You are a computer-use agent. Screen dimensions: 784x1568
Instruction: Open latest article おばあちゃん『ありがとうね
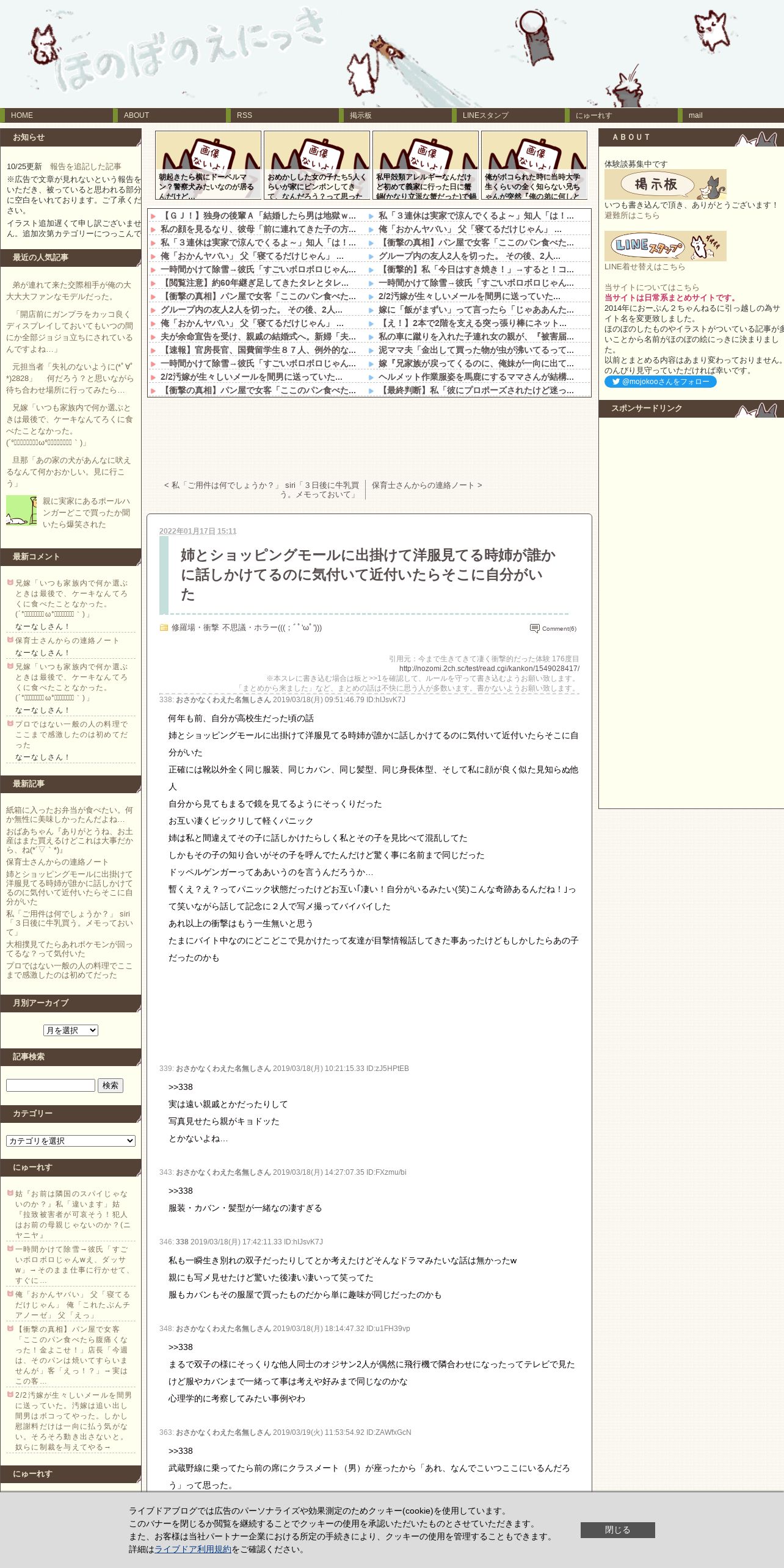click(70, 841)
